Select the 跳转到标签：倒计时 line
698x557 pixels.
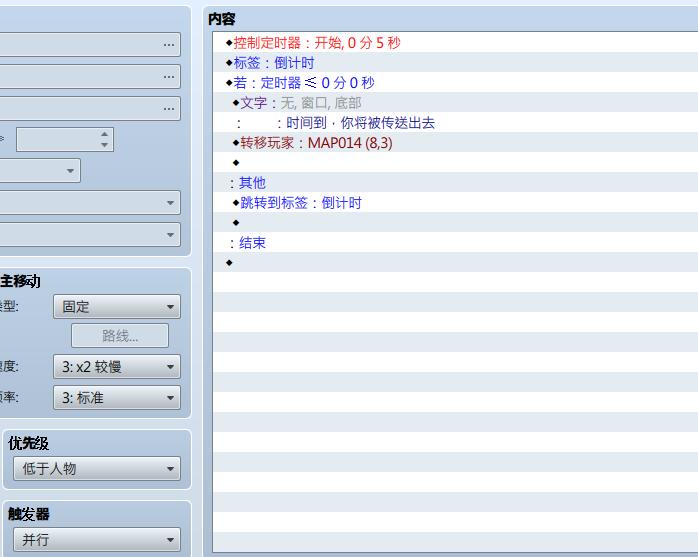point(455,203)
